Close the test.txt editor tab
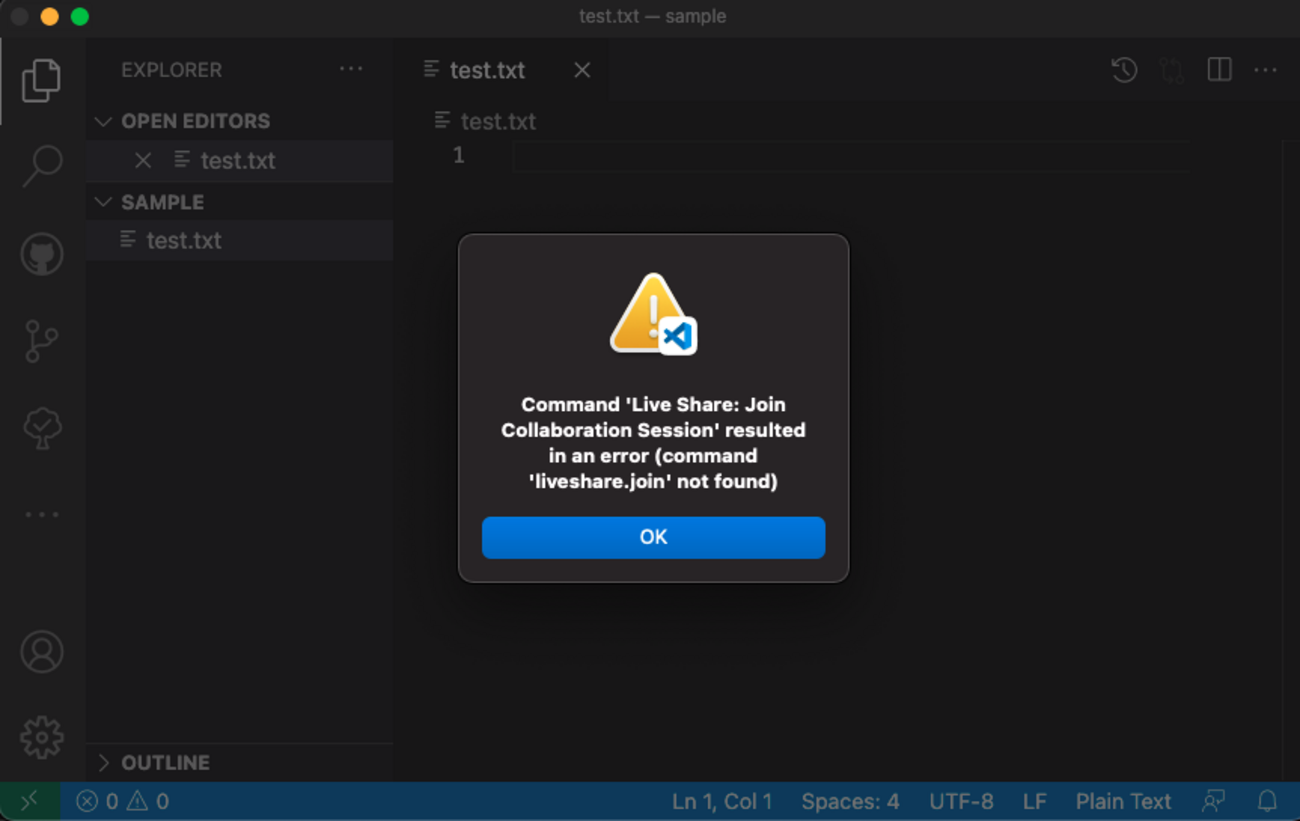 (x=582, y=70)
